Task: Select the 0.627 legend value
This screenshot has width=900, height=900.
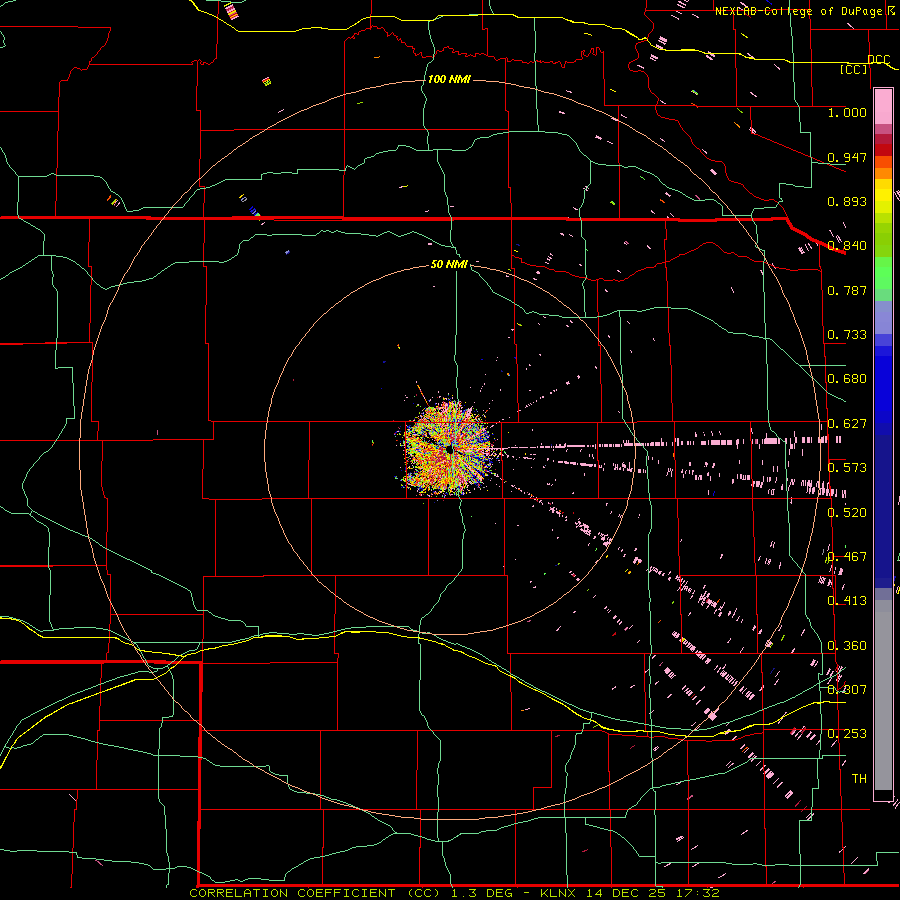Action: coord(847,424)
